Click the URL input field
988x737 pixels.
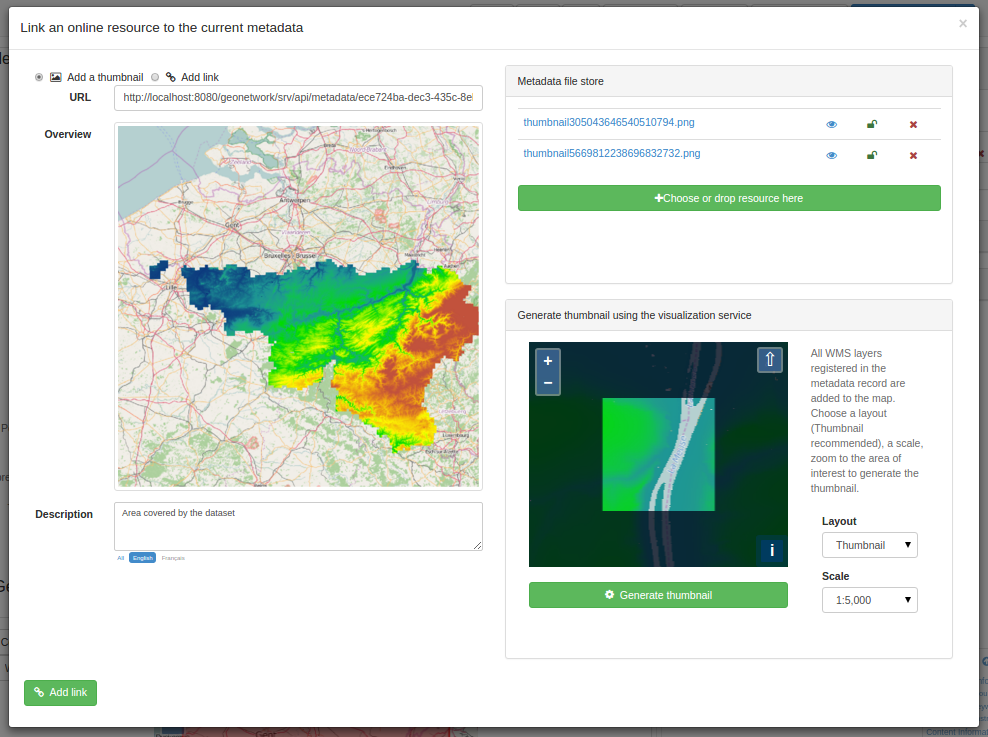298,98
